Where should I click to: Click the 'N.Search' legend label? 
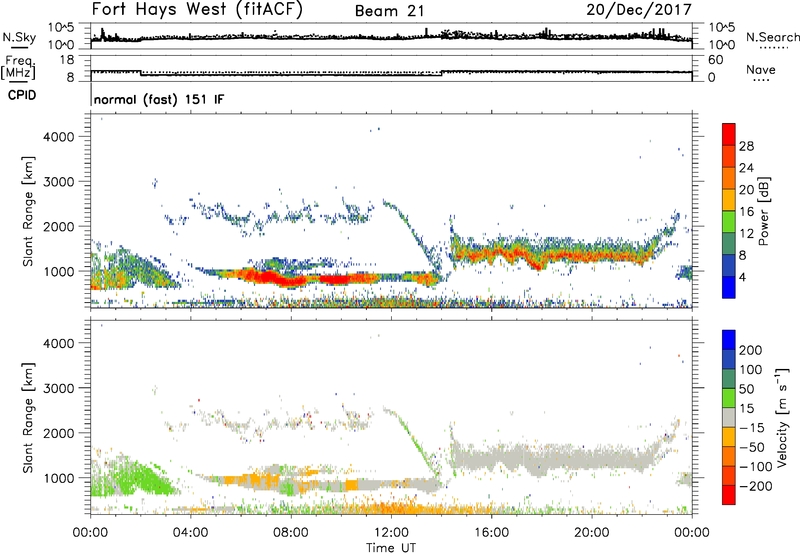point(772,37)
